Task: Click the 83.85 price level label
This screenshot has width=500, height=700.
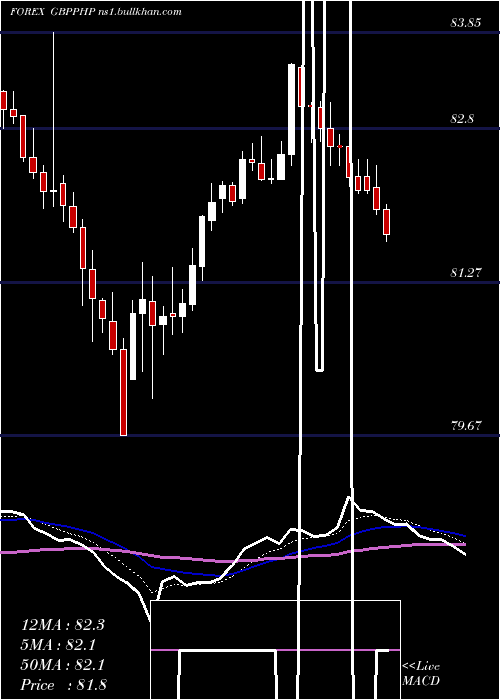Action: point(466,23)
